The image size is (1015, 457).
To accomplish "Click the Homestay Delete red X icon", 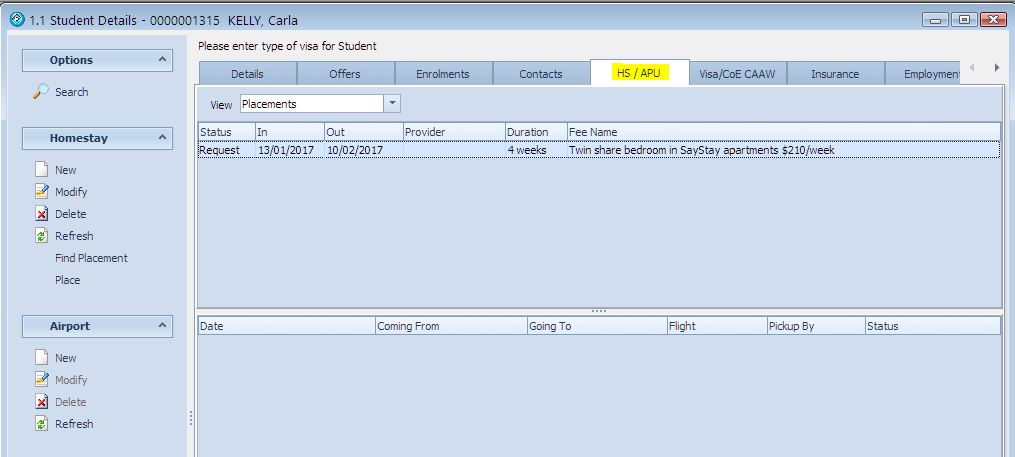I will 41,214.
